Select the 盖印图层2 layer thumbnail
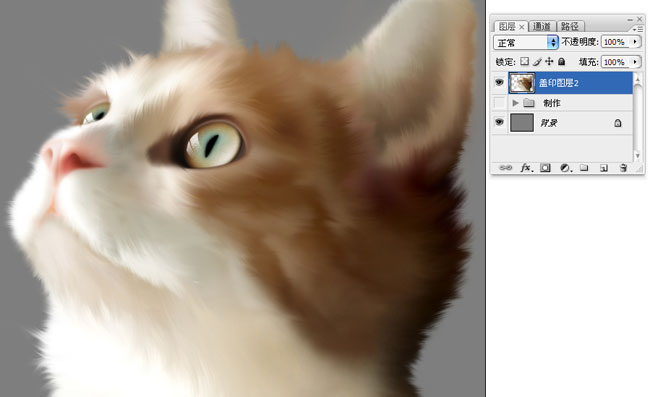This screenshot has height=397, width=650. 522,82
